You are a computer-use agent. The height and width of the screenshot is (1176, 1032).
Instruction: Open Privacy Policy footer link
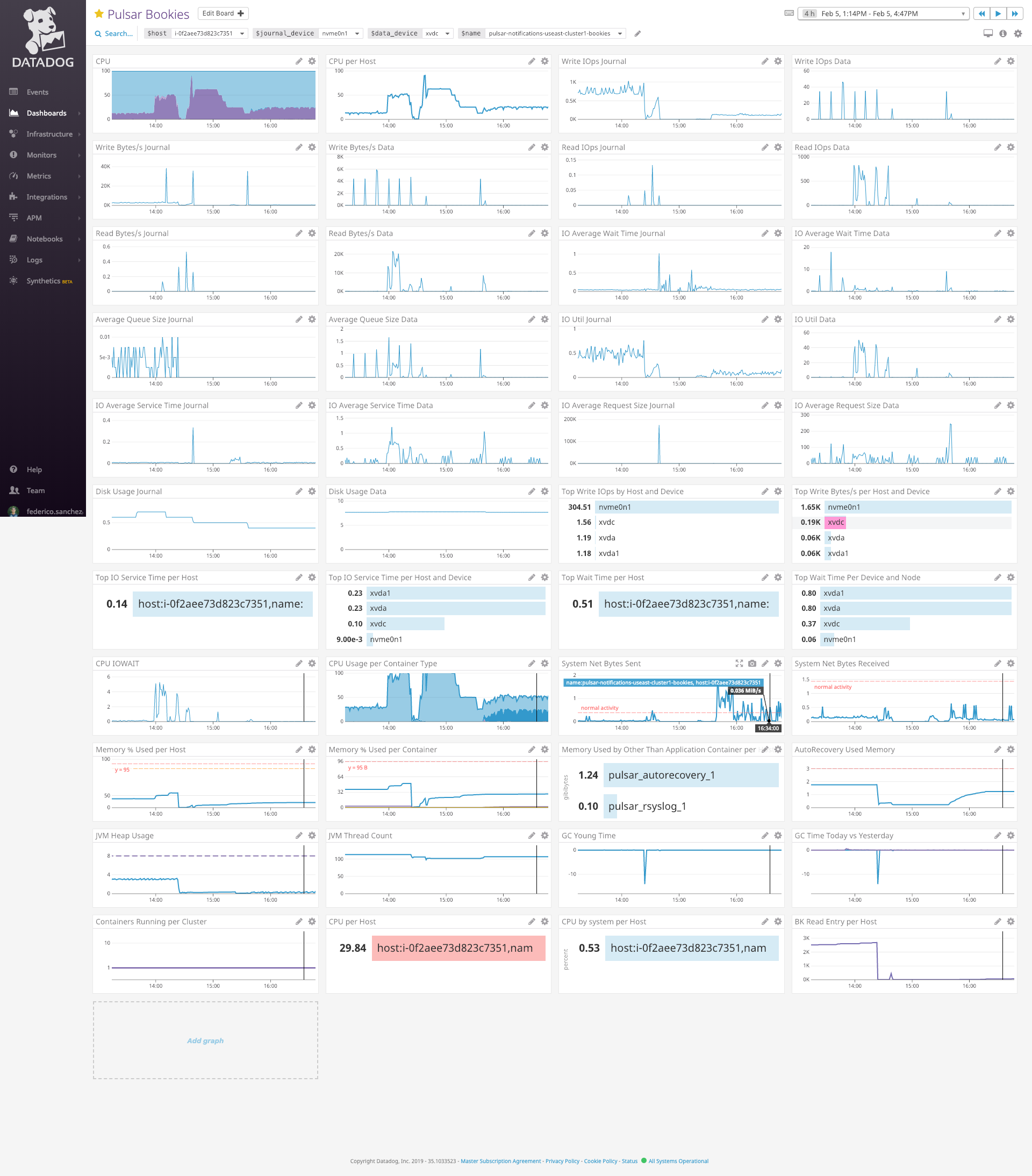tap(562, 1161)
